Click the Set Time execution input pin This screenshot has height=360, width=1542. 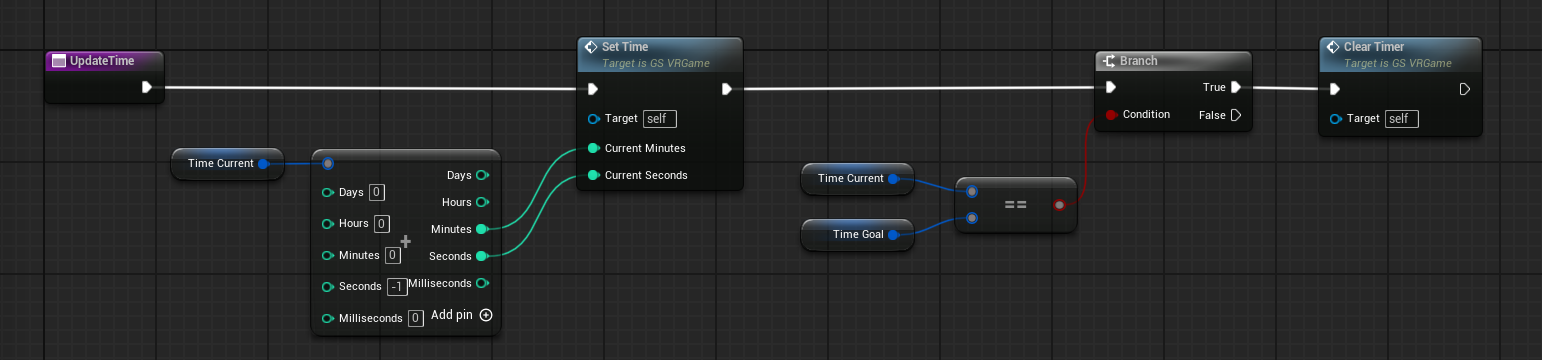pos(594,89)
